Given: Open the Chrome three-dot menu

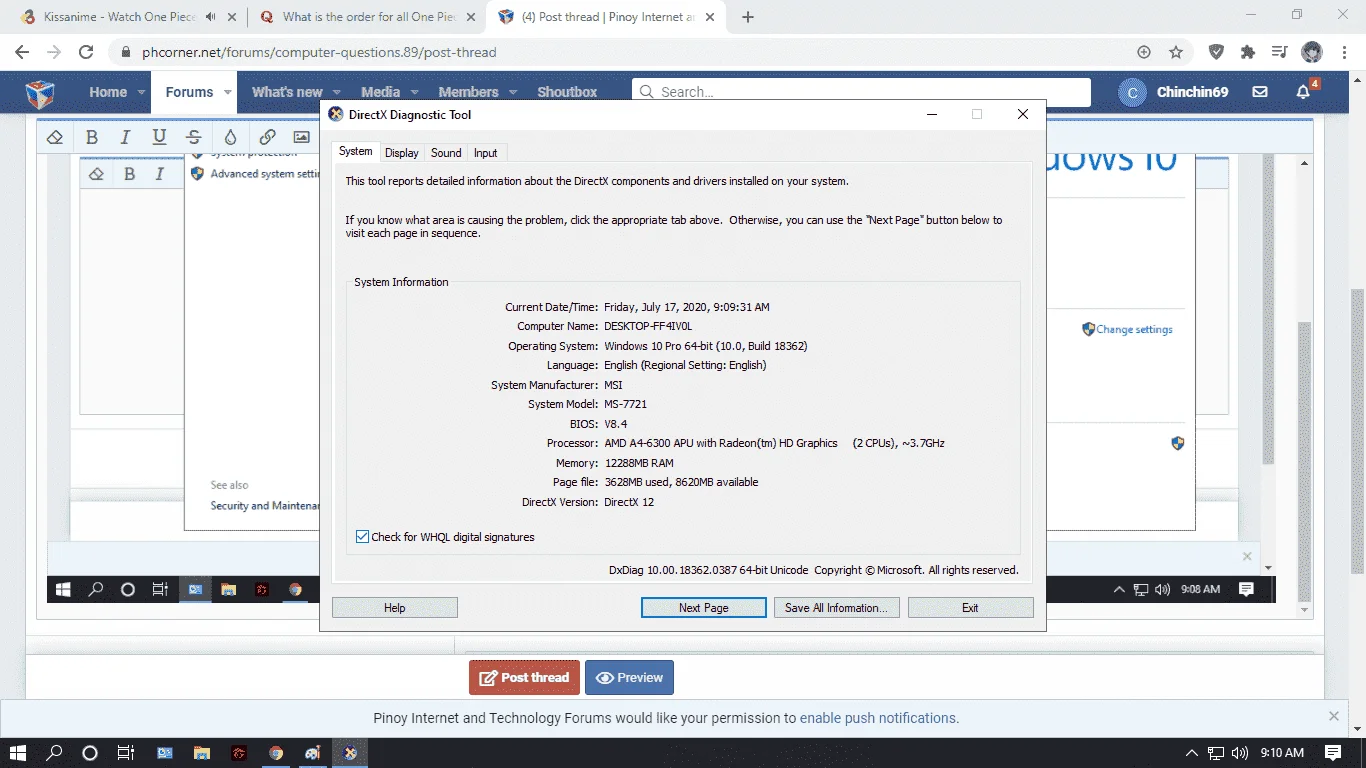Looking at the screenshot, I should coord(1344,52).
